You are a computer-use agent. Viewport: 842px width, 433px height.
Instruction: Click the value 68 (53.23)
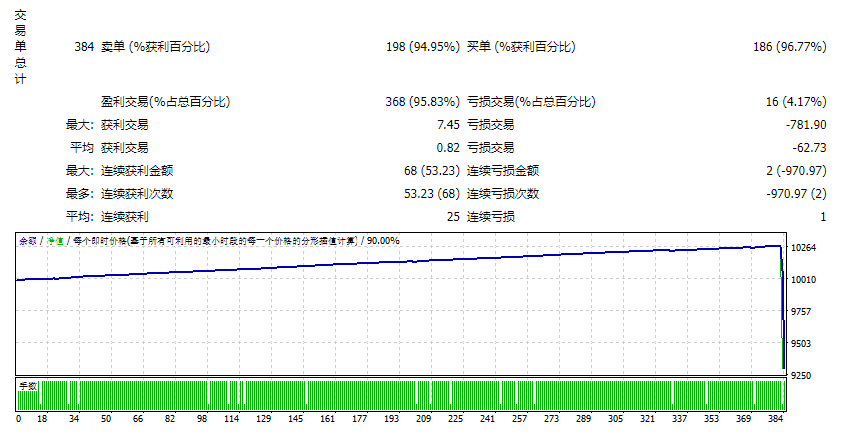click(432, 171)
